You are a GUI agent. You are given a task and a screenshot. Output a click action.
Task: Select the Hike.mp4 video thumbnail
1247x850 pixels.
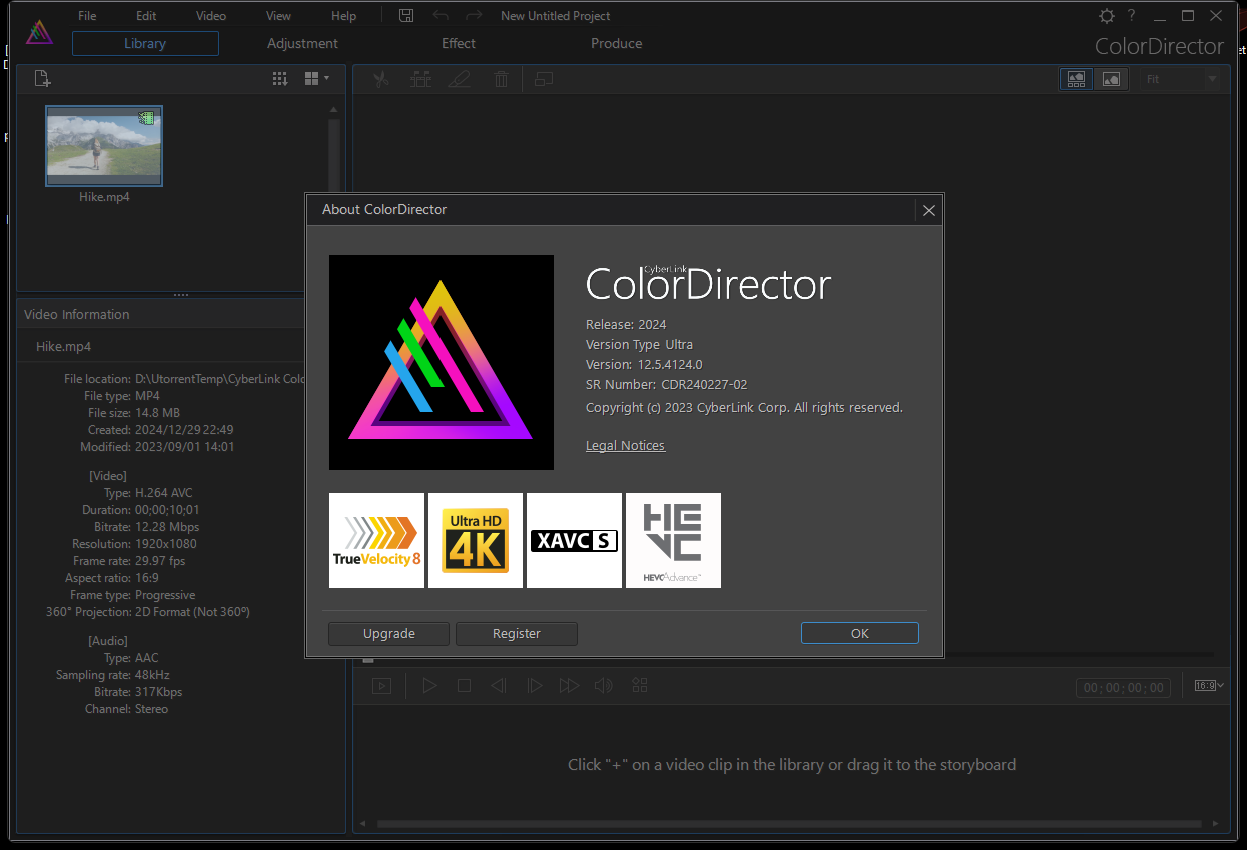pos(104,146)
